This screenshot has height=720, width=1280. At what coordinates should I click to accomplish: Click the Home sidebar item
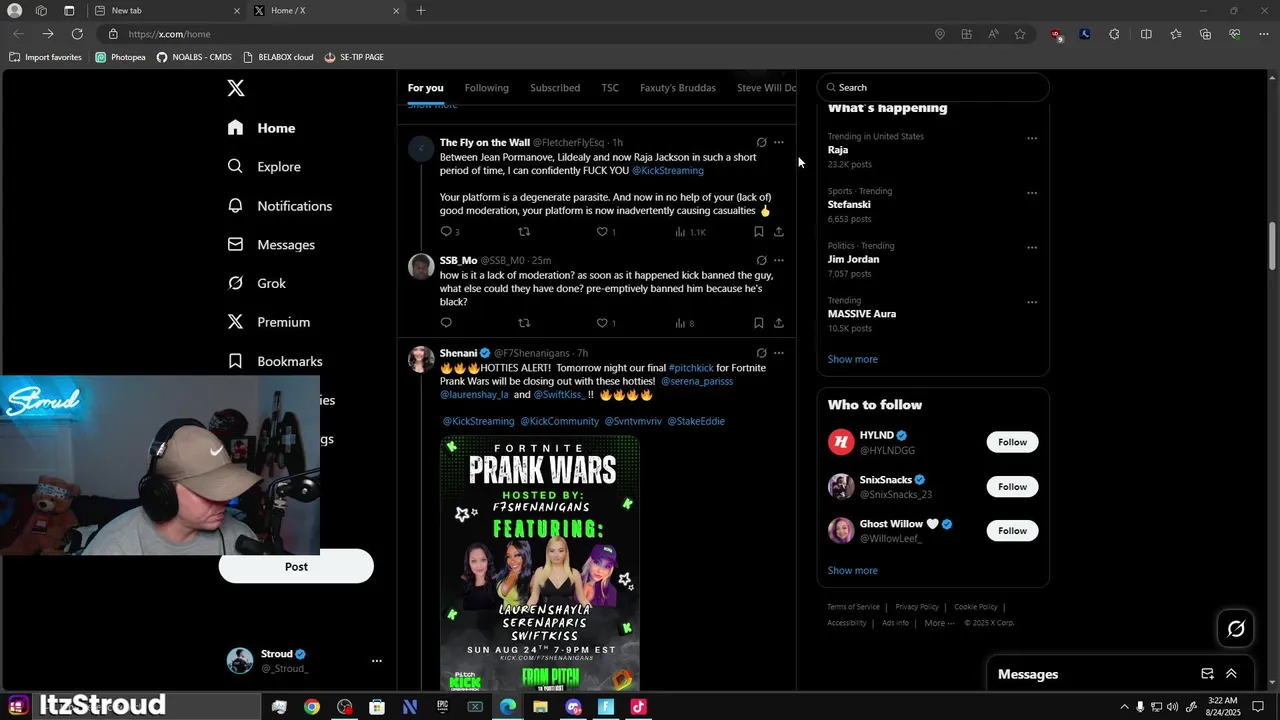click(261, 128)
